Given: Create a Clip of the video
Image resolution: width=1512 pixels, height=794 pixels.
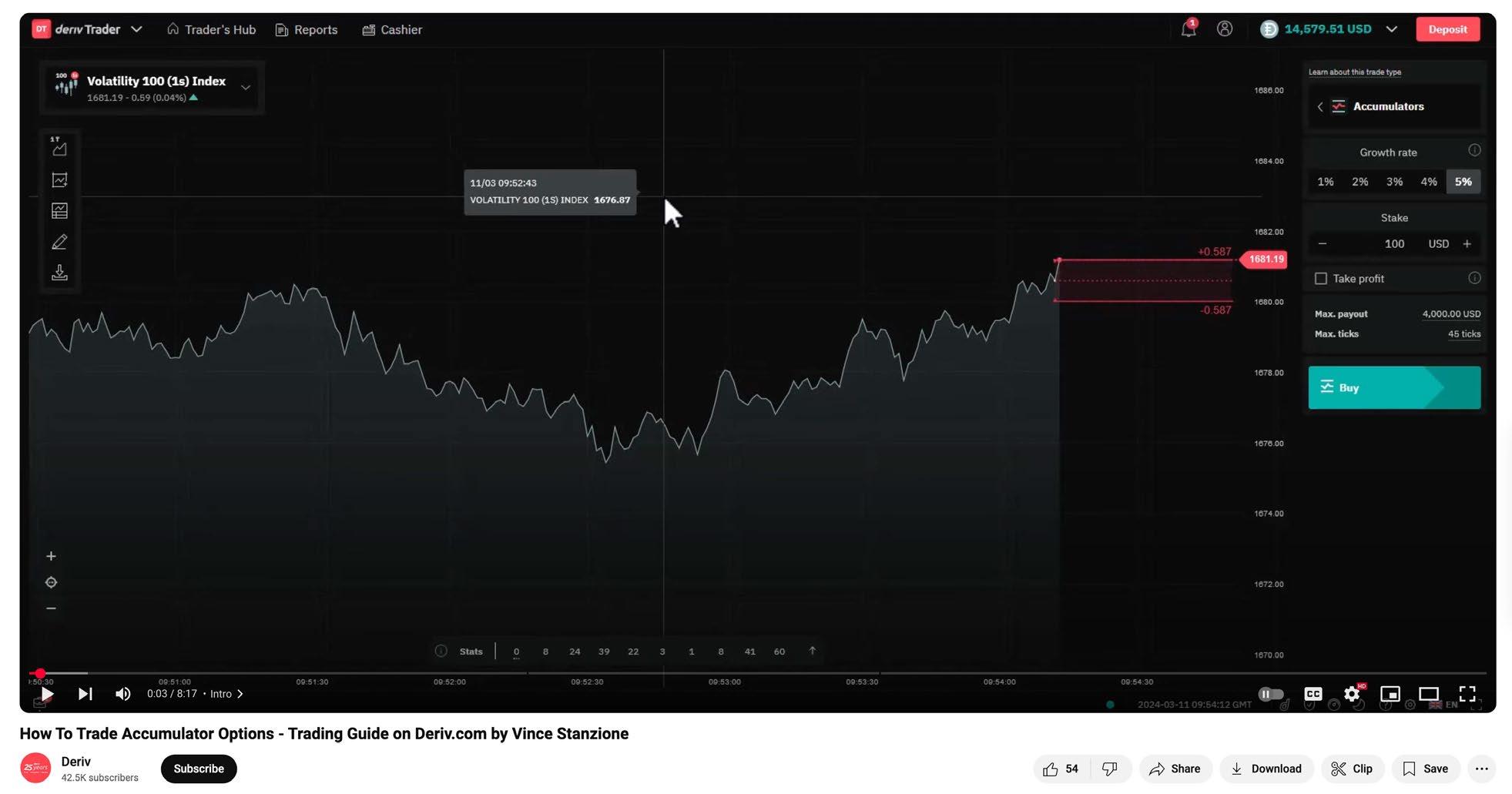Looking at the screenshot, I should (x=1353, y=769).
